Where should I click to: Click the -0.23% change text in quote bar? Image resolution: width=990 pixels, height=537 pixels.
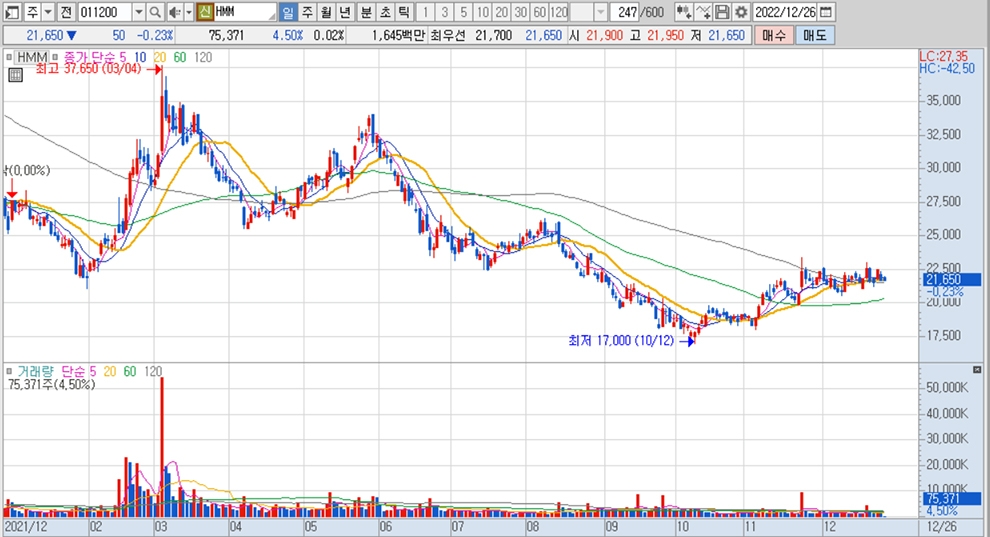pos(155,35)
